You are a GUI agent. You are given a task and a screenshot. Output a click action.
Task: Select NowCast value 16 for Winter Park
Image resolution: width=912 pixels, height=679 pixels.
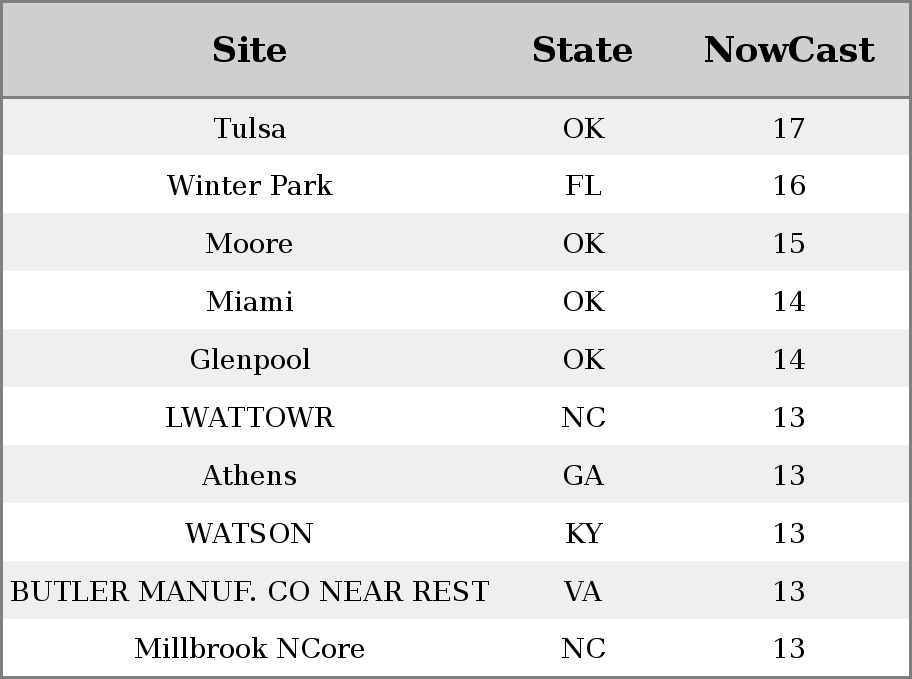(x=789, y=186)
